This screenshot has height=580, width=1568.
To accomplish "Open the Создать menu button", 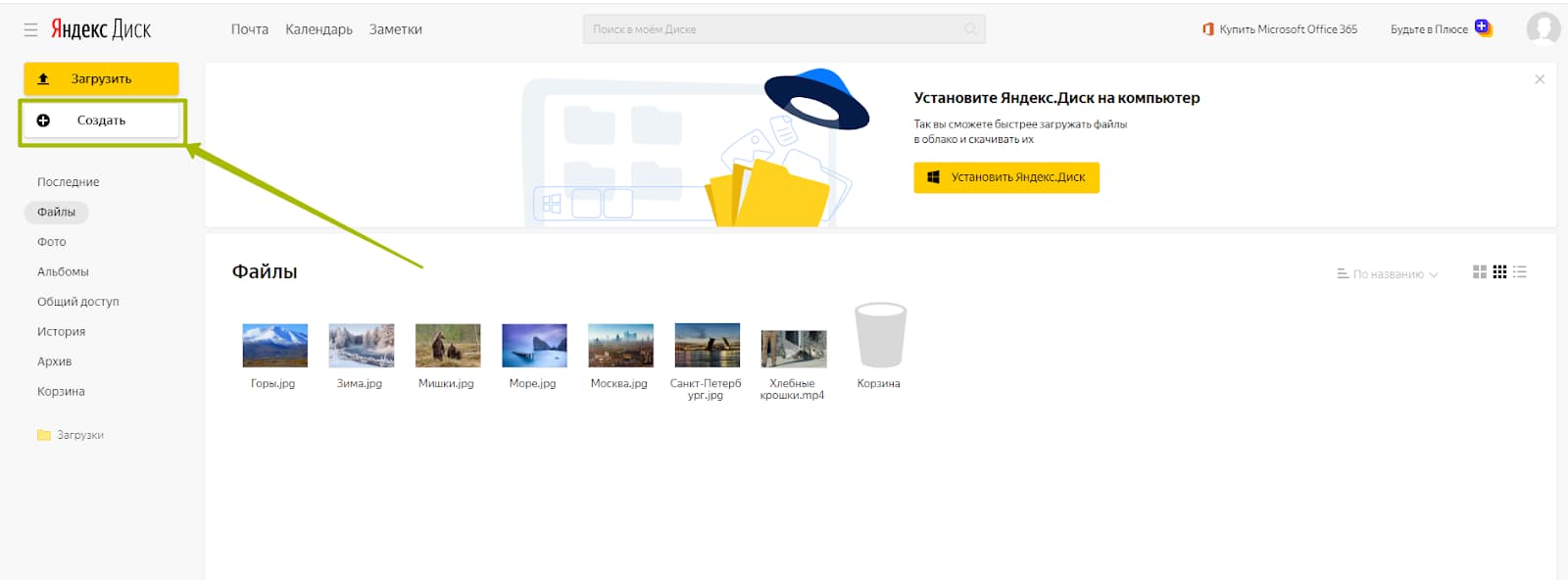I will [x=101, y=121].
